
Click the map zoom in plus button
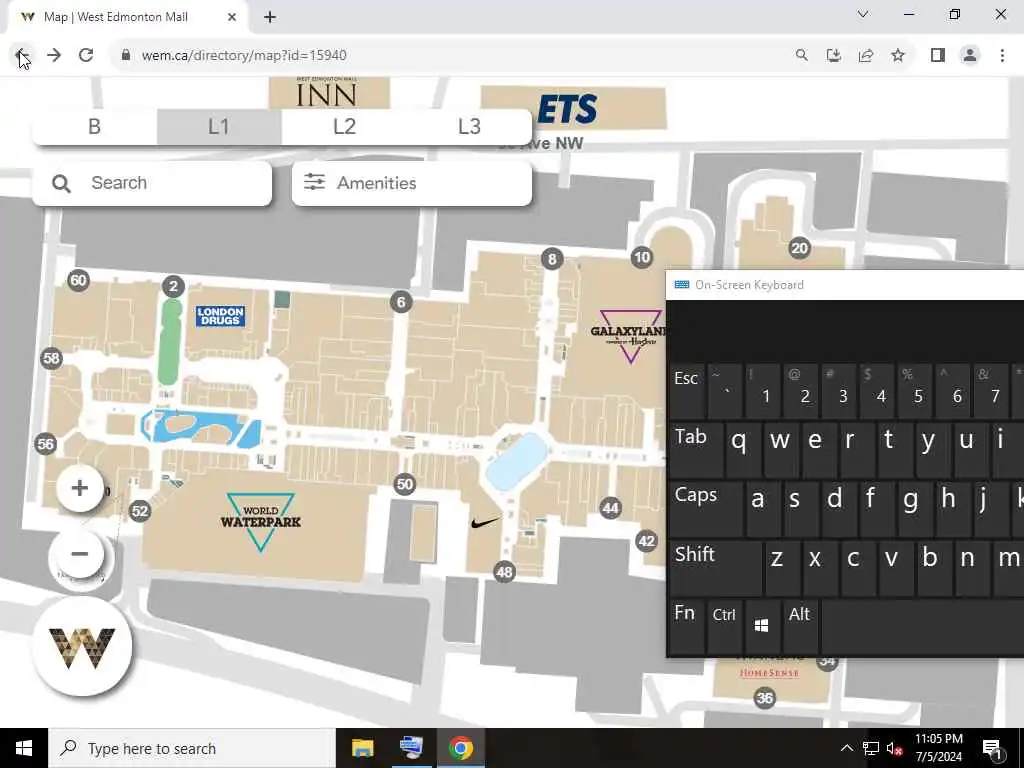tap(80, 488)
